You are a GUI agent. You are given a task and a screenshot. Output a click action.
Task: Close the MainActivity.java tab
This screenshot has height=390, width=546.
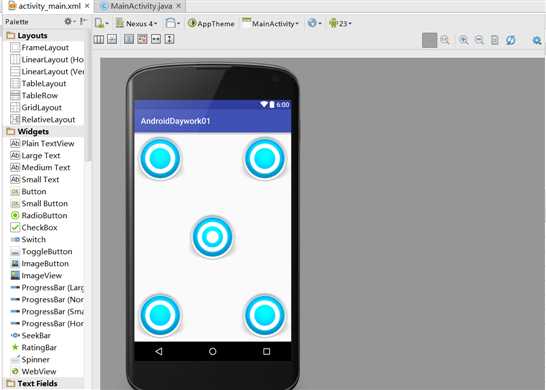(179, 6)
